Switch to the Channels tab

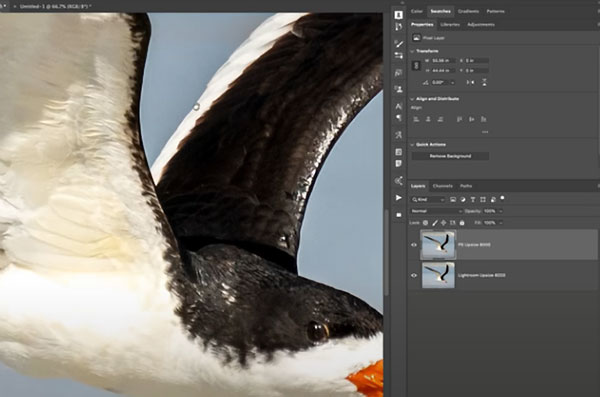pyautogui.click(x=443, y=186)
